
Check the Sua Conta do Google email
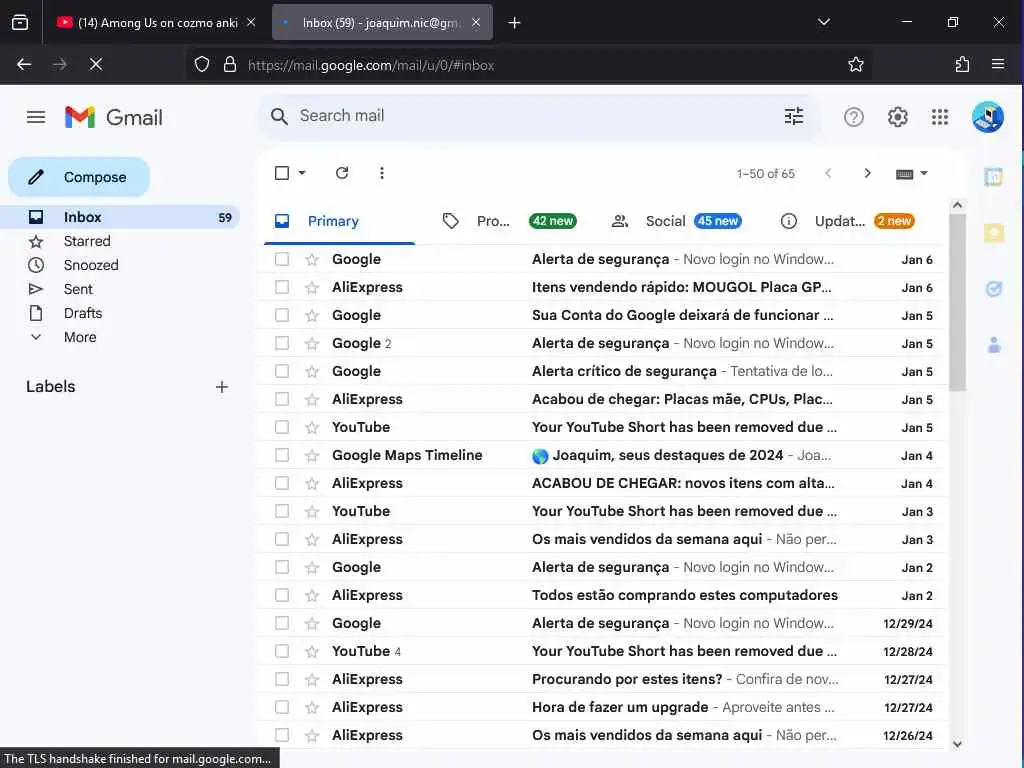(x=282, y=315)
